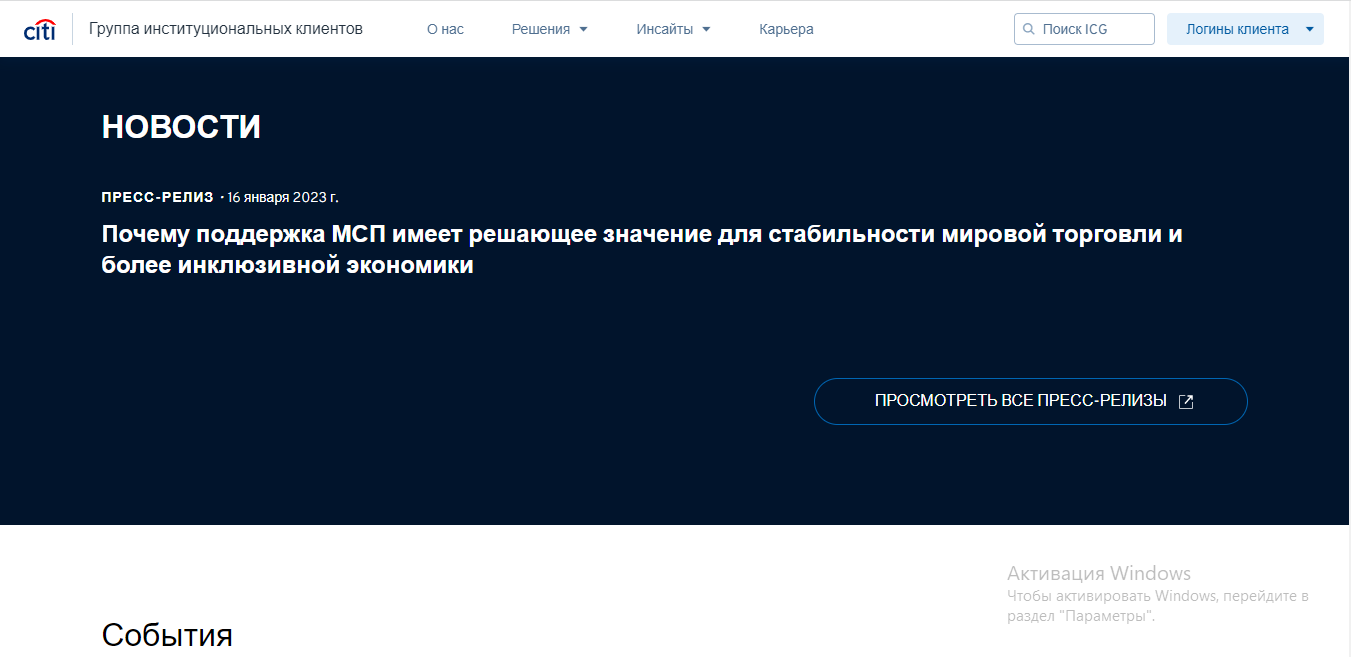
Task: Select the Решения navigation label
Action: point(540,30)
